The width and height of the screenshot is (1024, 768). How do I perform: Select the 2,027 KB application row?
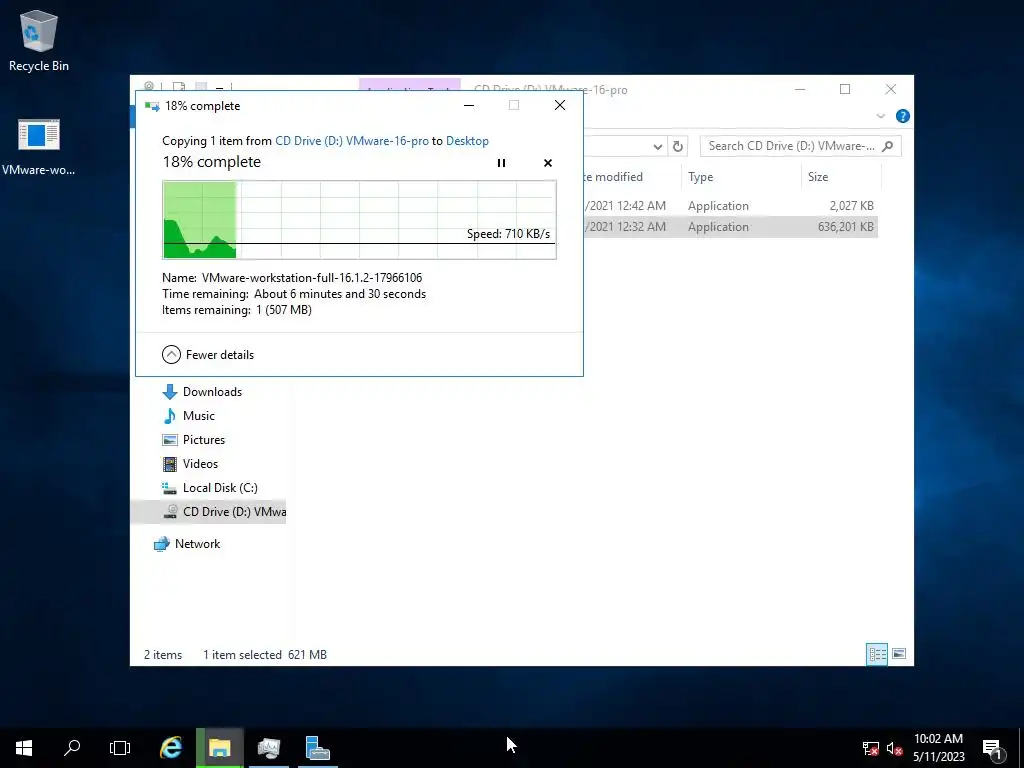(x=730, y=206)
